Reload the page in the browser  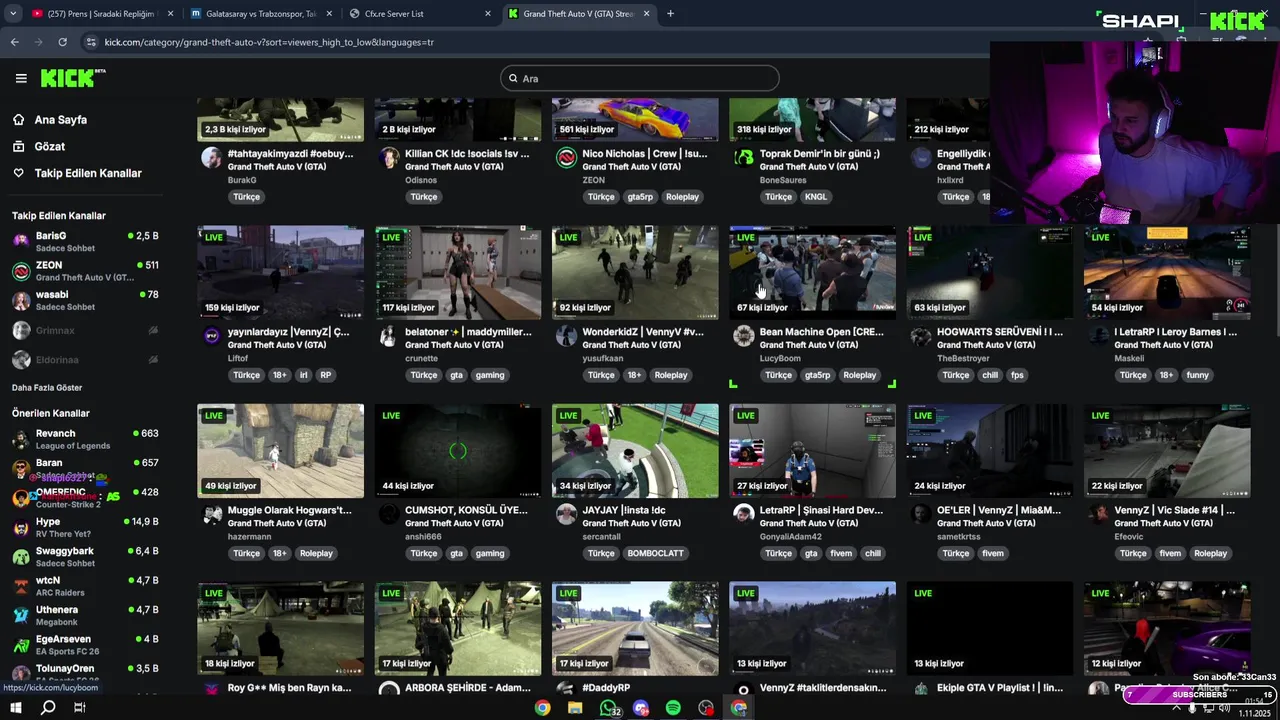(62, 42)
